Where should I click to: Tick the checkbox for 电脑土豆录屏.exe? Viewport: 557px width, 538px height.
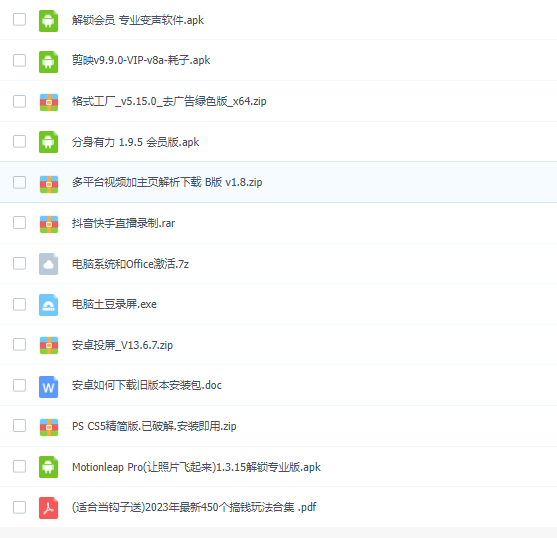point(19,304)
